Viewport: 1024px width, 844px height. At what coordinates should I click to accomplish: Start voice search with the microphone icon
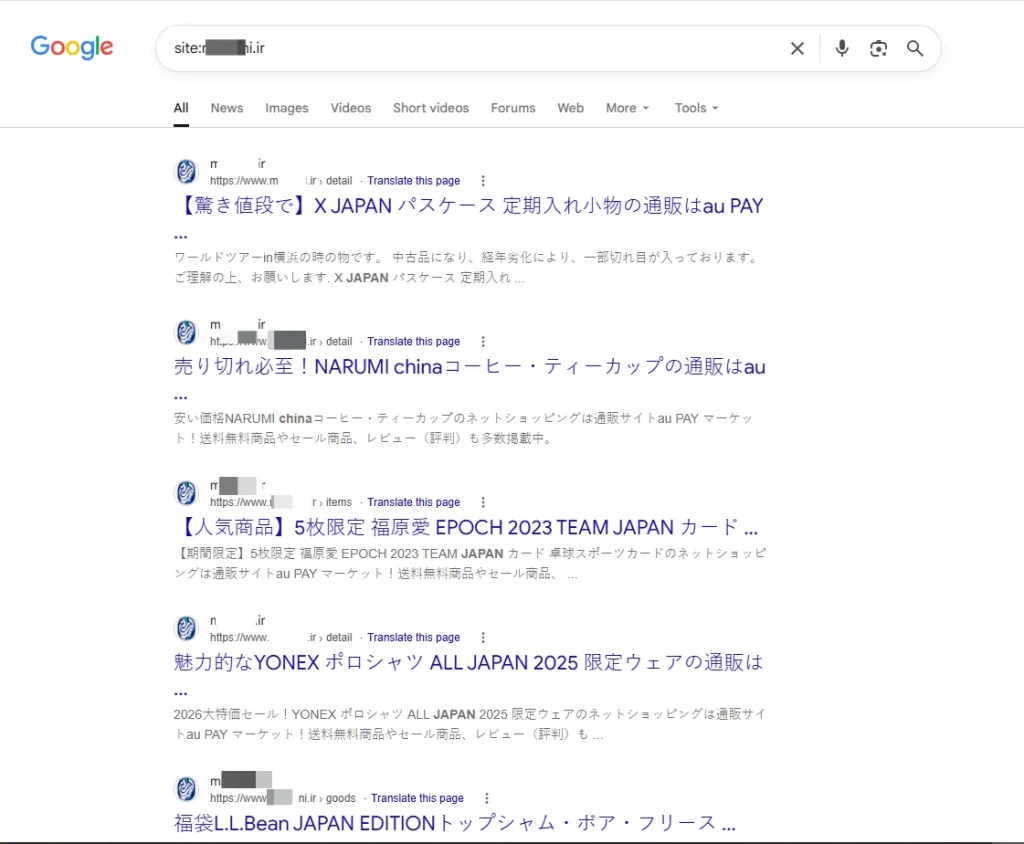(842, 48)
